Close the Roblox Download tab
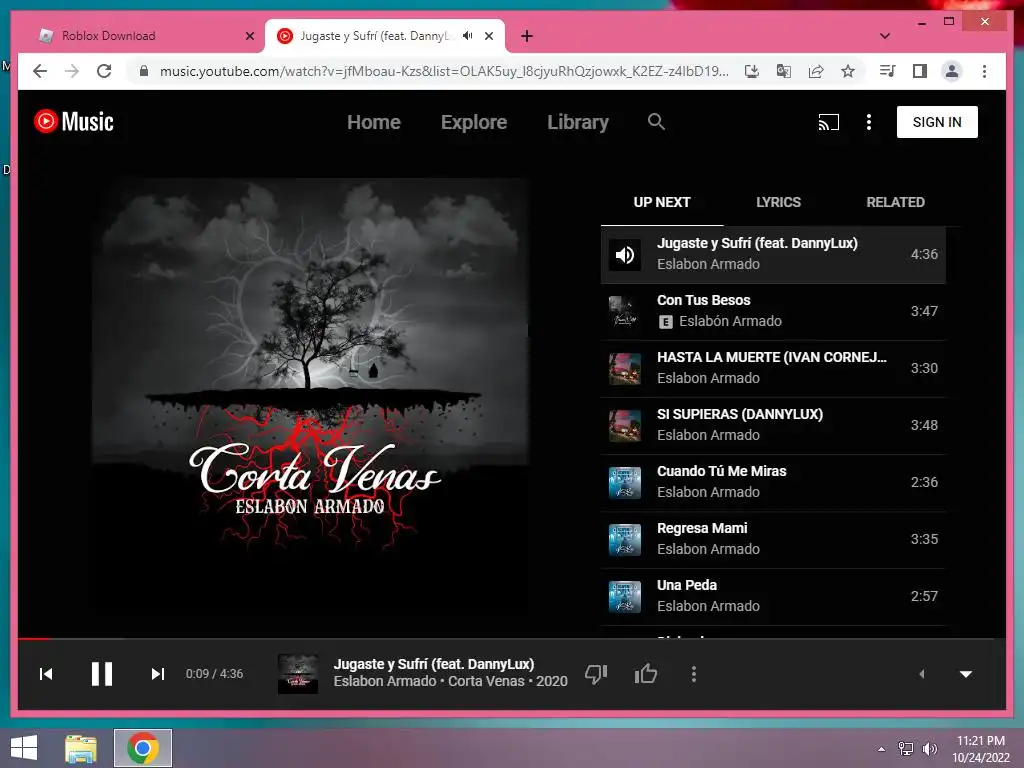The height and width of the screenshot is (768, 1024). tap(249, 36)
